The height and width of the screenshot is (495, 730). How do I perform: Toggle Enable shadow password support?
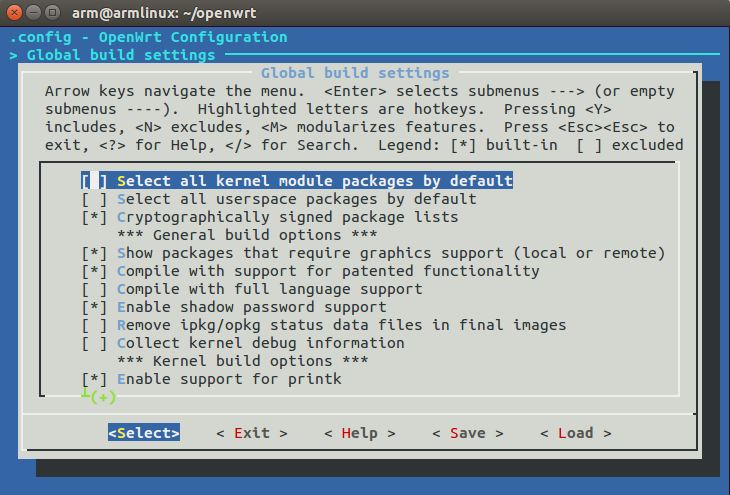(234, 307)
